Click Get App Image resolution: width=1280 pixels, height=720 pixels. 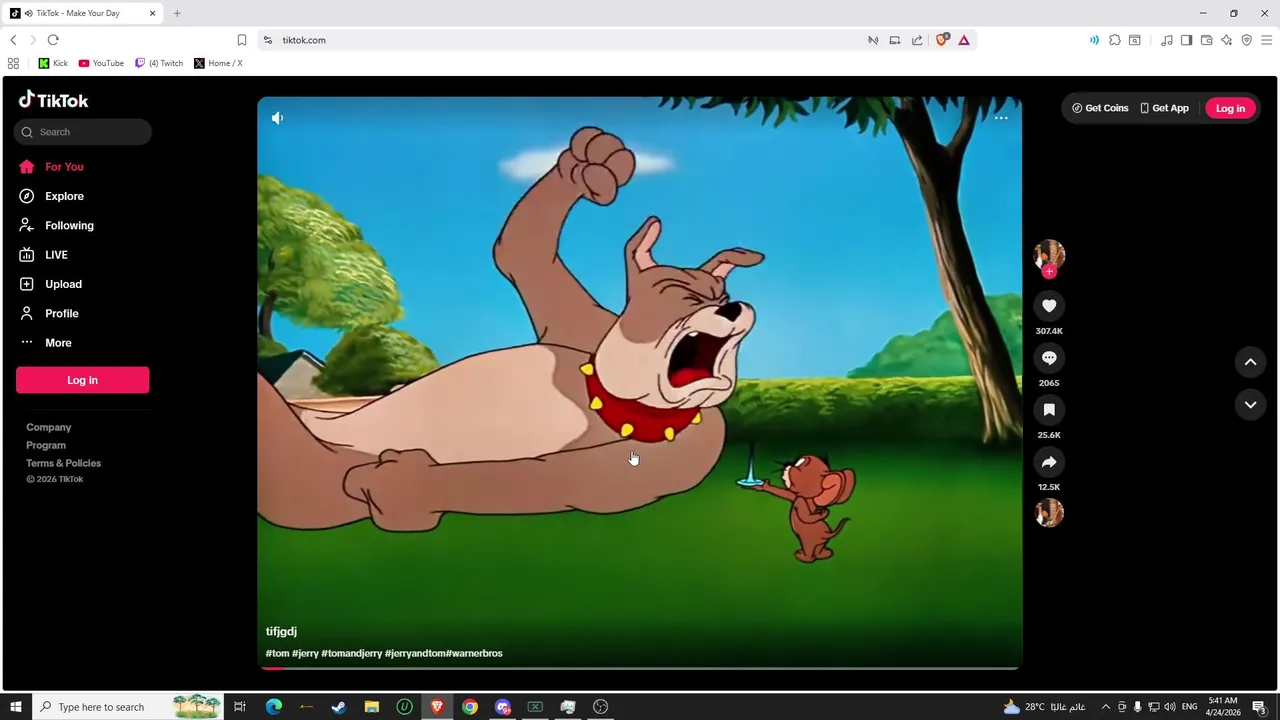point(1165,108)
